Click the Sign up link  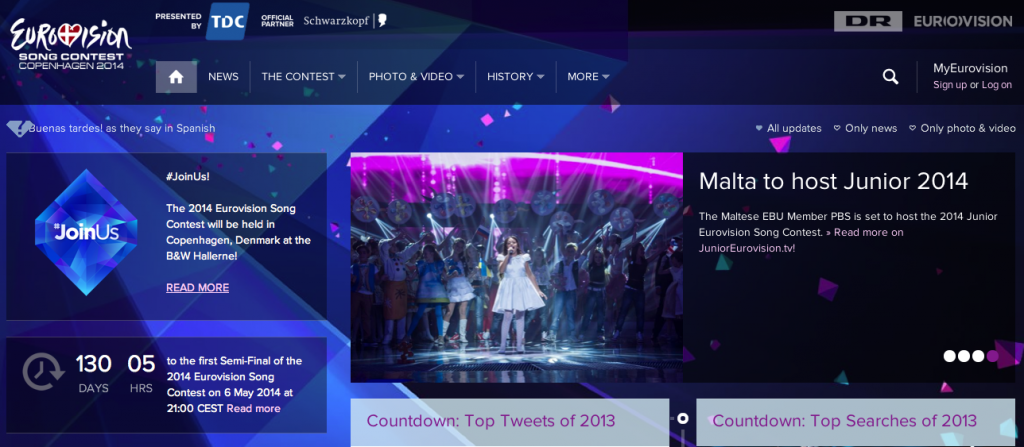950,85
